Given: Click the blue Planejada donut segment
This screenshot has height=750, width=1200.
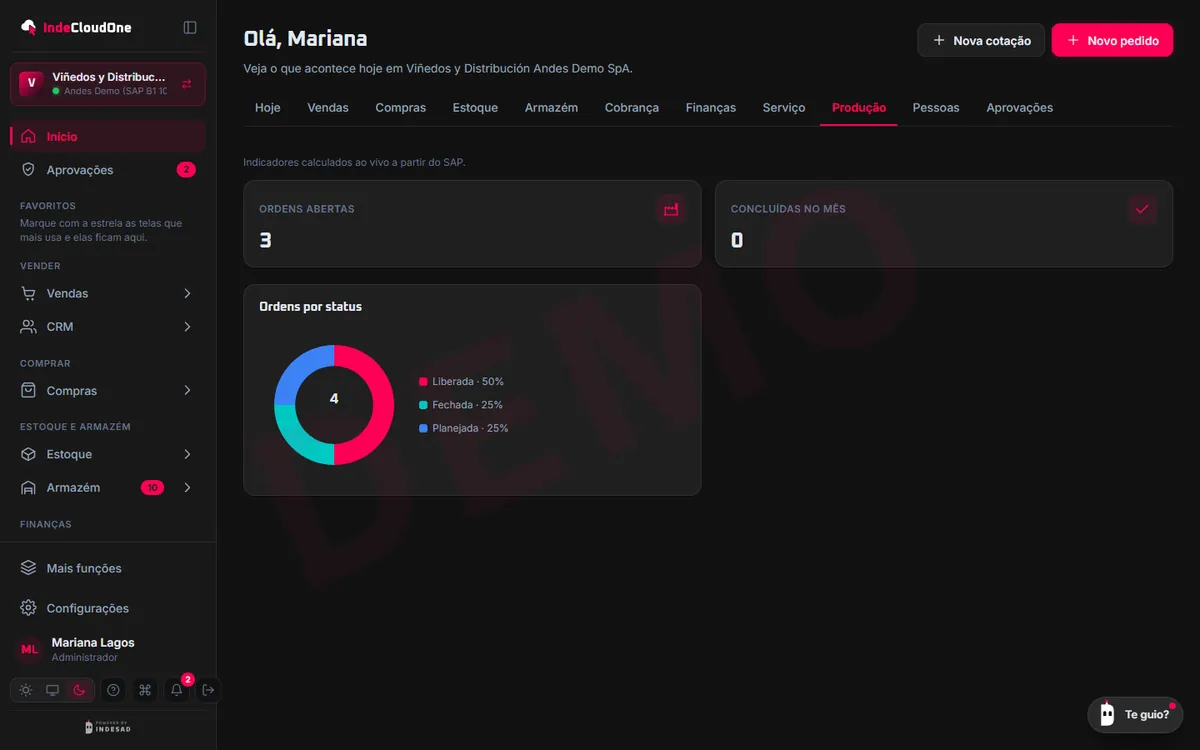Looking at the screenshot, I should click(297, 368).
